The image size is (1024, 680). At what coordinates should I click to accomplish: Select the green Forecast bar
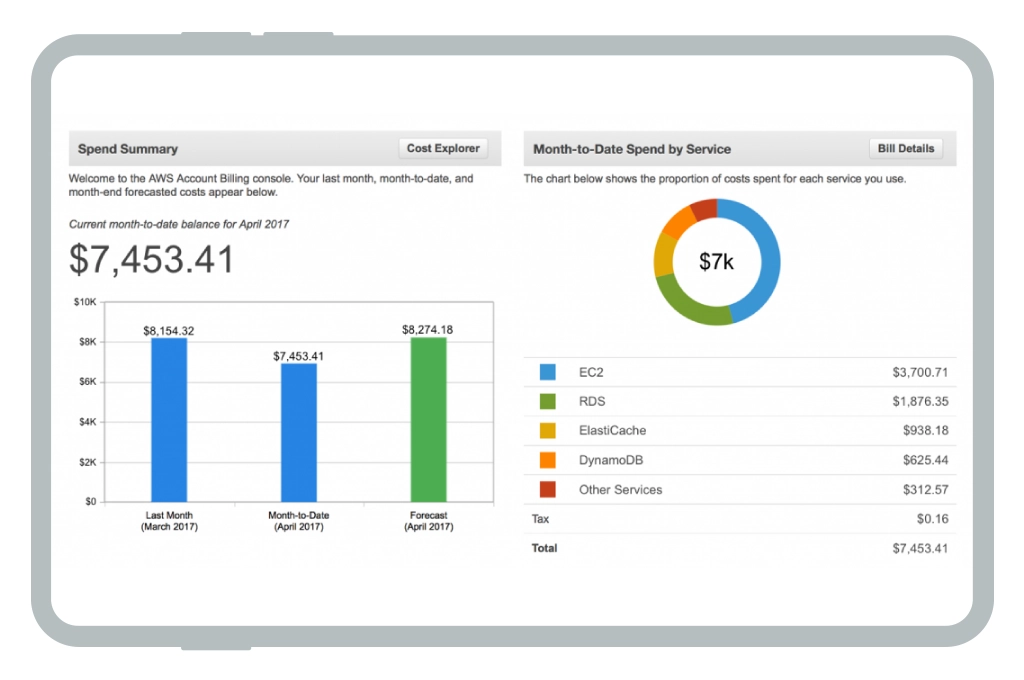428,419
